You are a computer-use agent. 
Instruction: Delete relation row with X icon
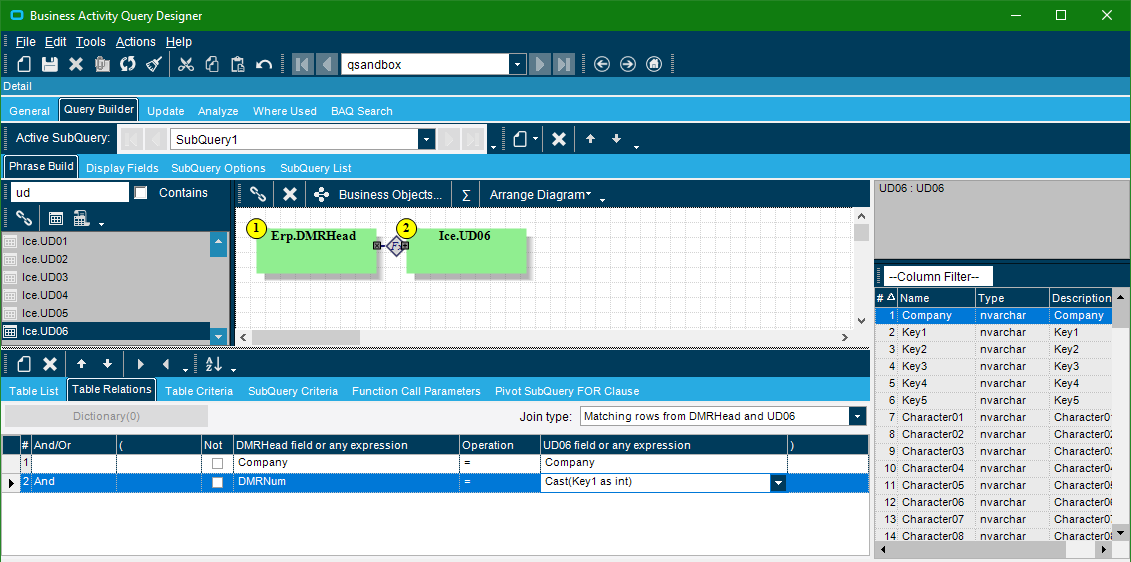tap(50, 364)
